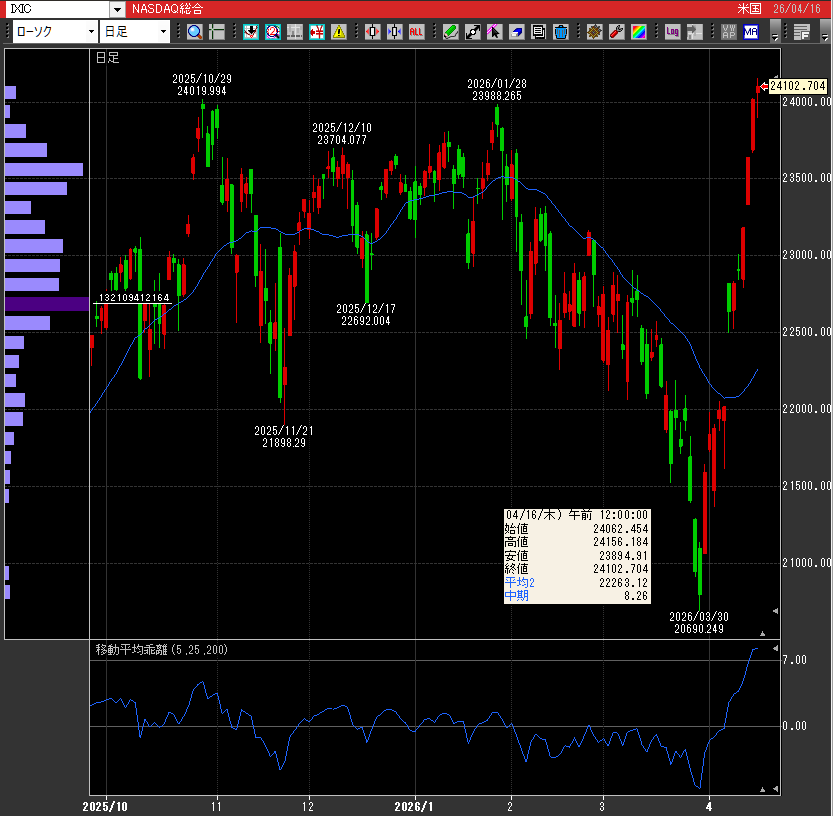Toggle the VWAP indicator
The image size is (833, 816).
[x=729, y=32]
